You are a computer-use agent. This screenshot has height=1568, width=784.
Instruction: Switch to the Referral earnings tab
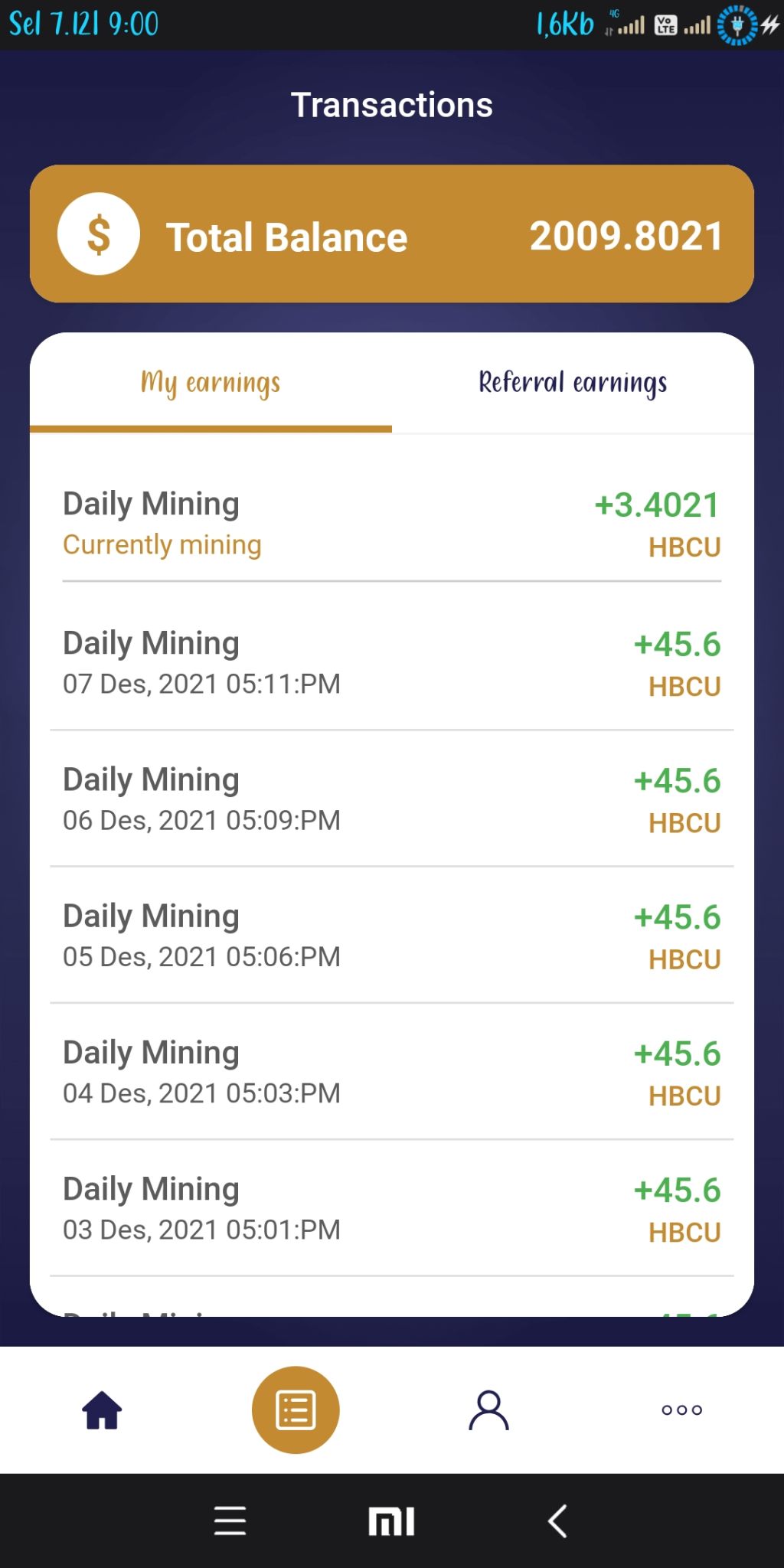[573, 383]
